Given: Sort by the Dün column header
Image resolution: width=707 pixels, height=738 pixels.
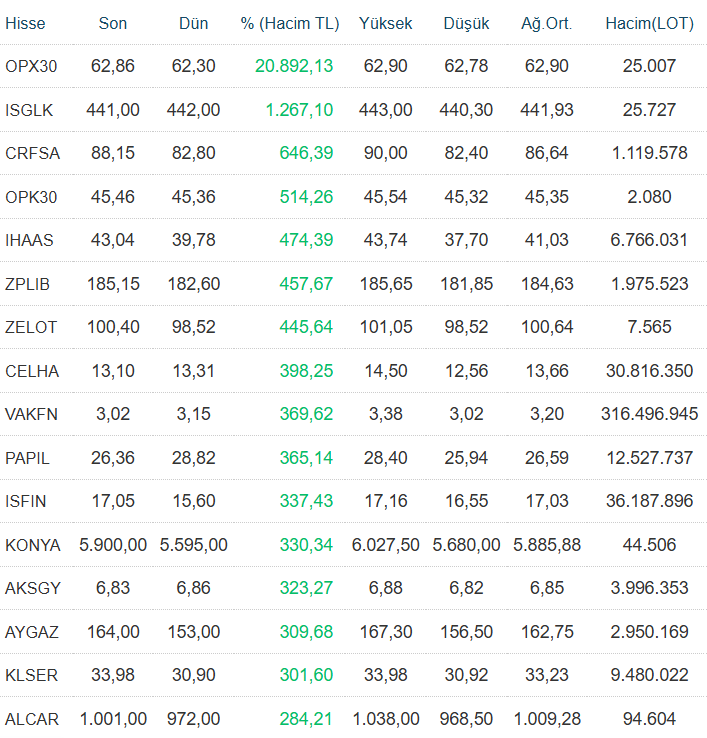Looking at the screenshot, I should [x=193, y=24].
